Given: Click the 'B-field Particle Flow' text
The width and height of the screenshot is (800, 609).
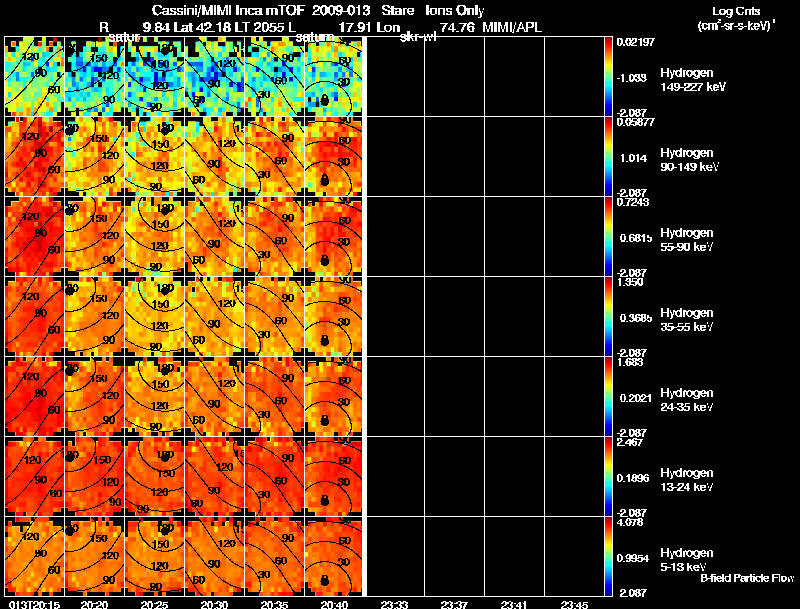Looking at the screenshot, I should (747, 578).
